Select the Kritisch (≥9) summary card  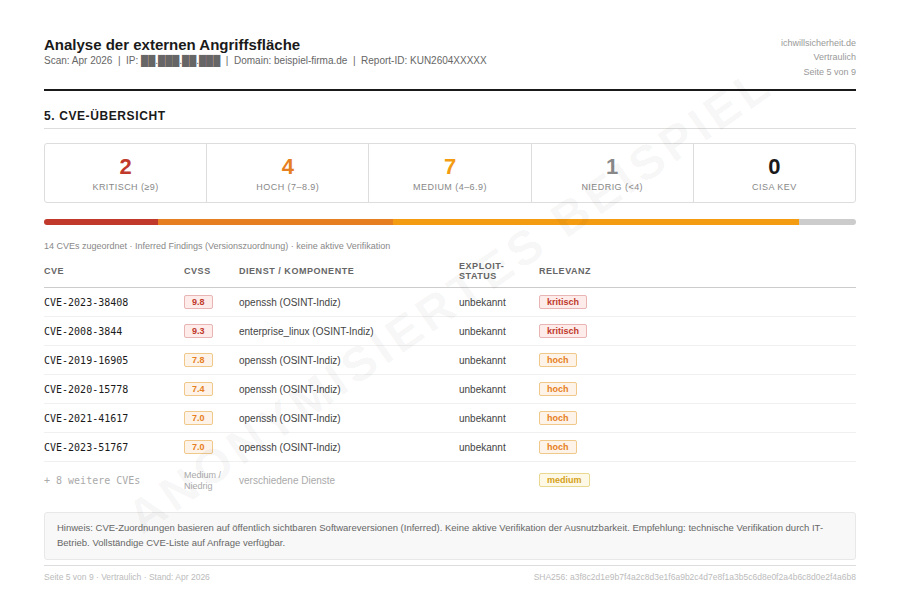click(x=125, y=173)
